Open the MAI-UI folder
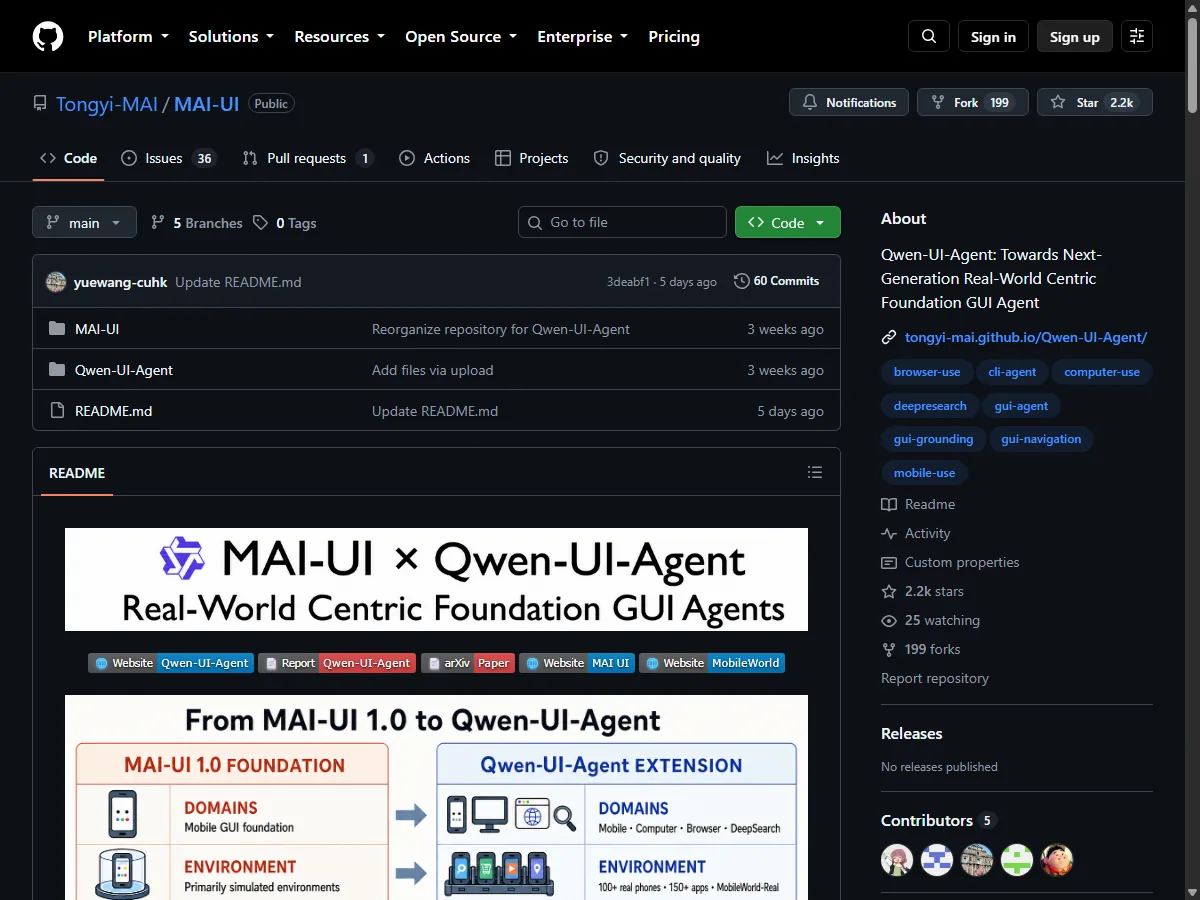 pos(97,329)
